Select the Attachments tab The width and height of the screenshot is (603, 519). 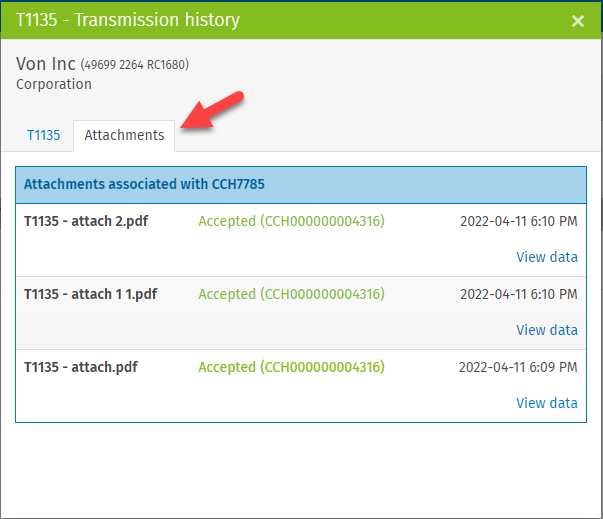click(x=124, y=135)
